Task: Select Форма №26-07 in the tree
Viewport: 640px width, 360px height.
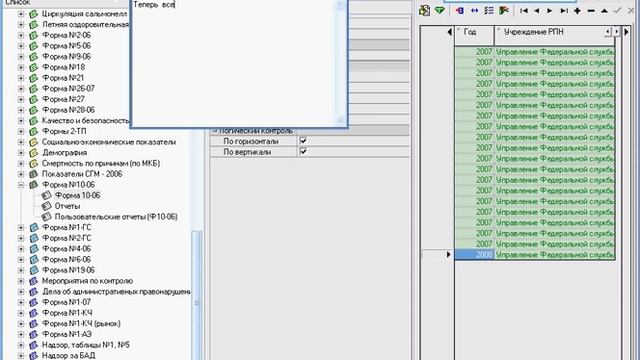Action: [68, 89]
